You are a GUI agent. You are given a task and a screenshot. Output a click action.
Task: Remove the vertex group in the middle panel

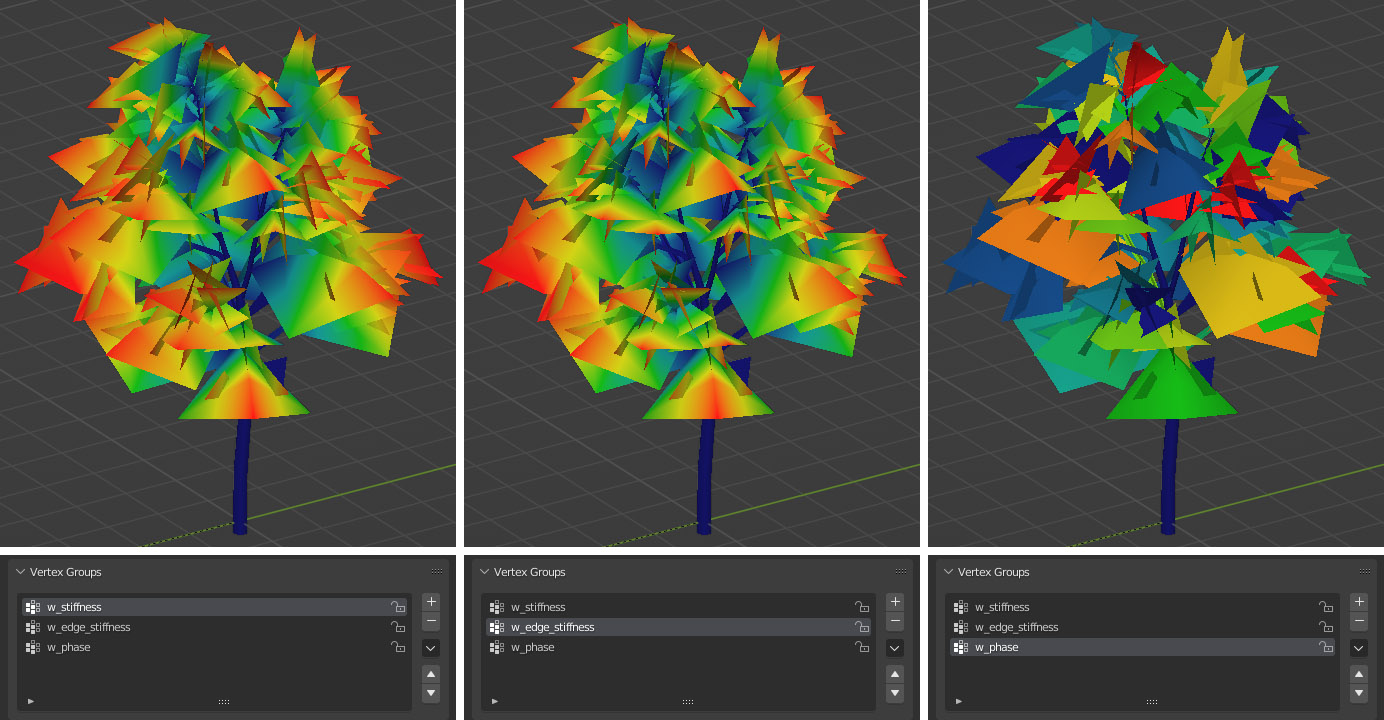(895, 621)
